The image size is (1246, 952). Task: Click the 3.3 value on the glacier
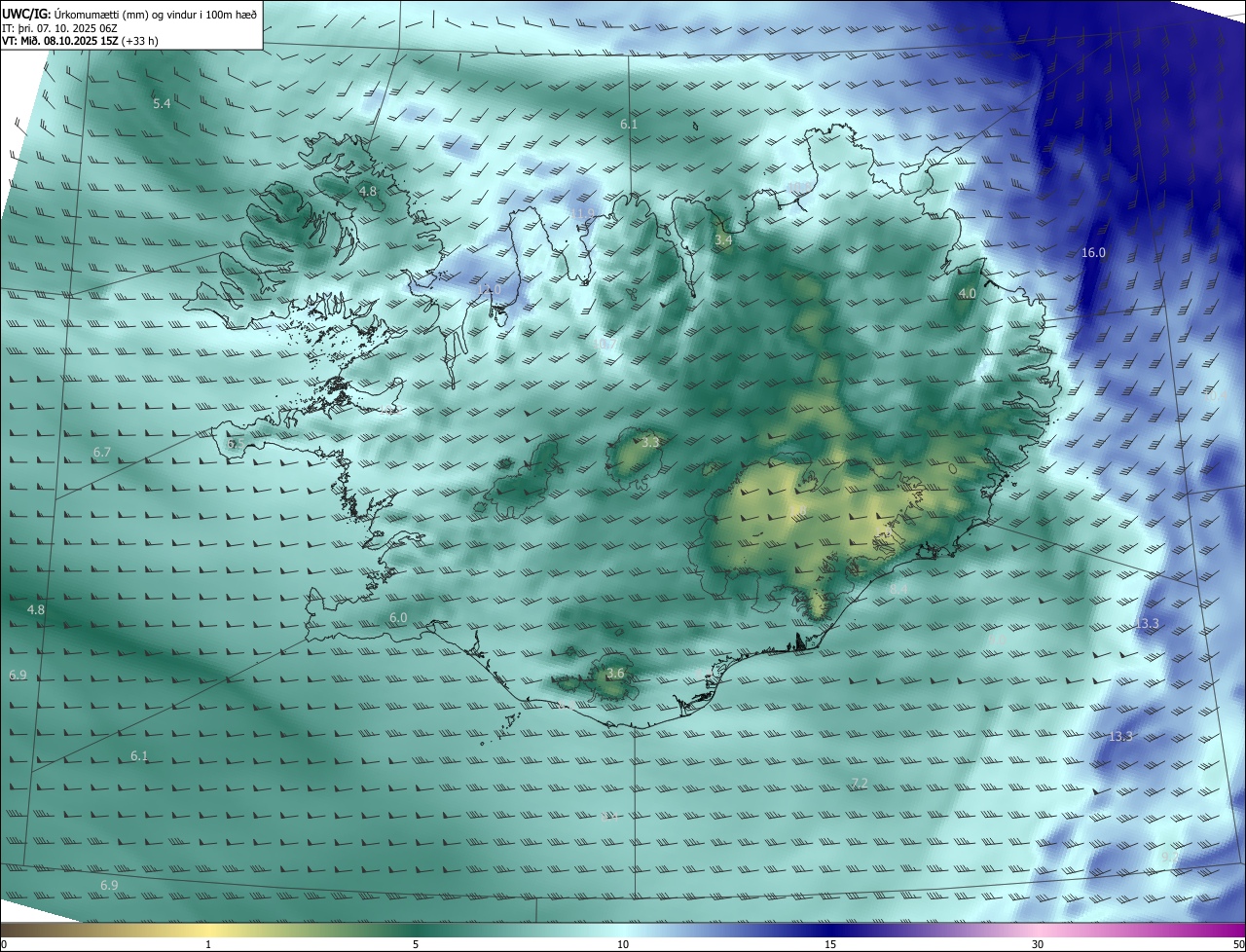click(650, 443)
